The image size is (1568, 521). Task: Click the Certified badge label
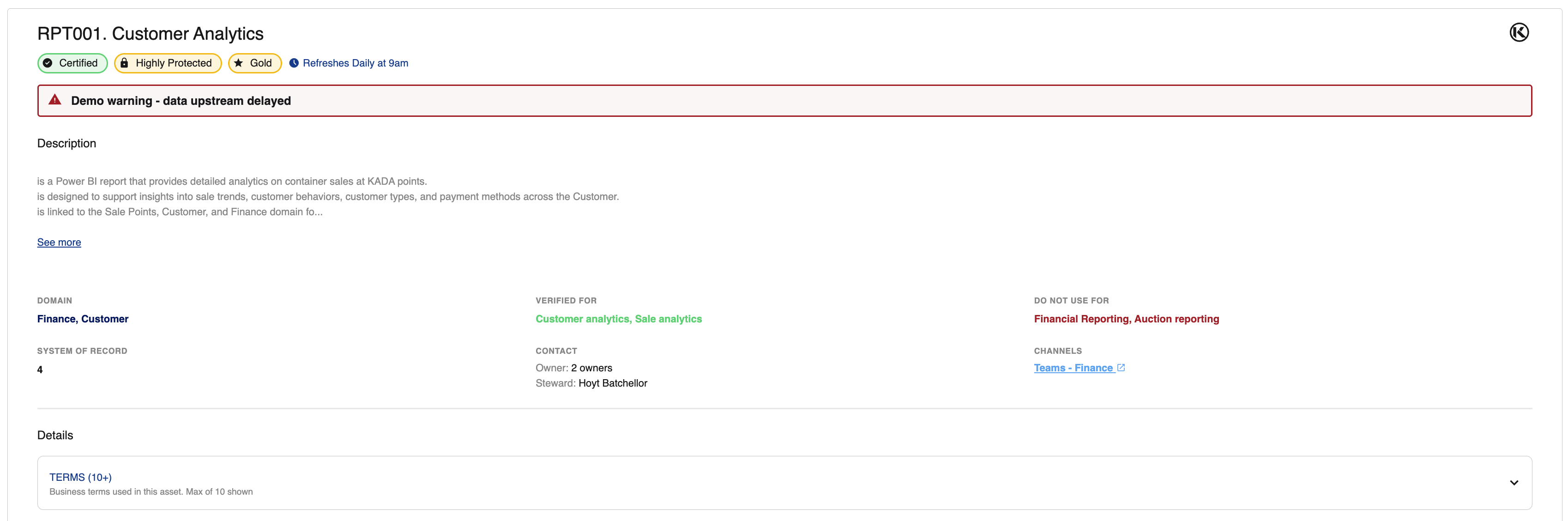(x=78, y=63)
